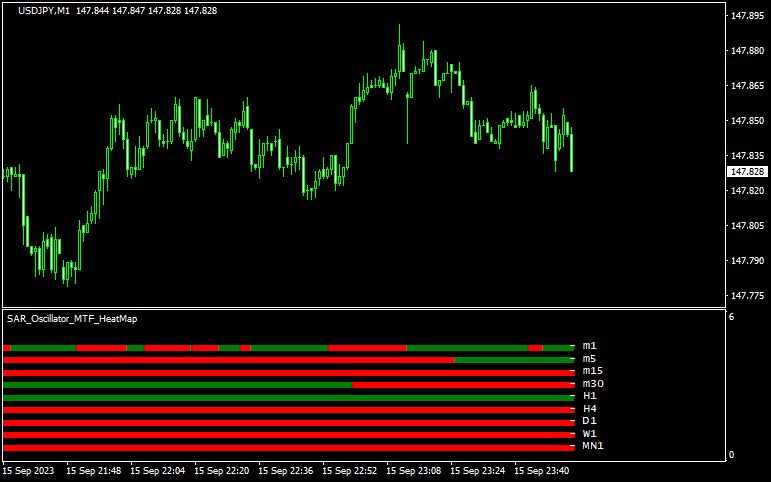Image resolution: width=771 pixels, height=482 pixels.
Task: Click the 147.865 price scale value
Action: tap(747, 86)
